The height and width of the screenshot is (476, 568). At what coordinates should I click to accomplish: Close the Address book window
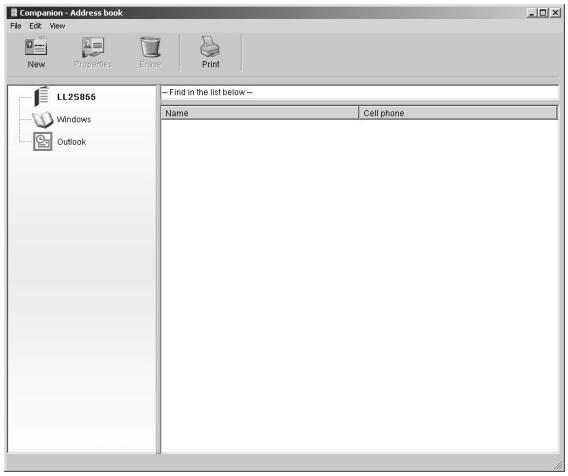pyautogui.click(x=555, y=13)
